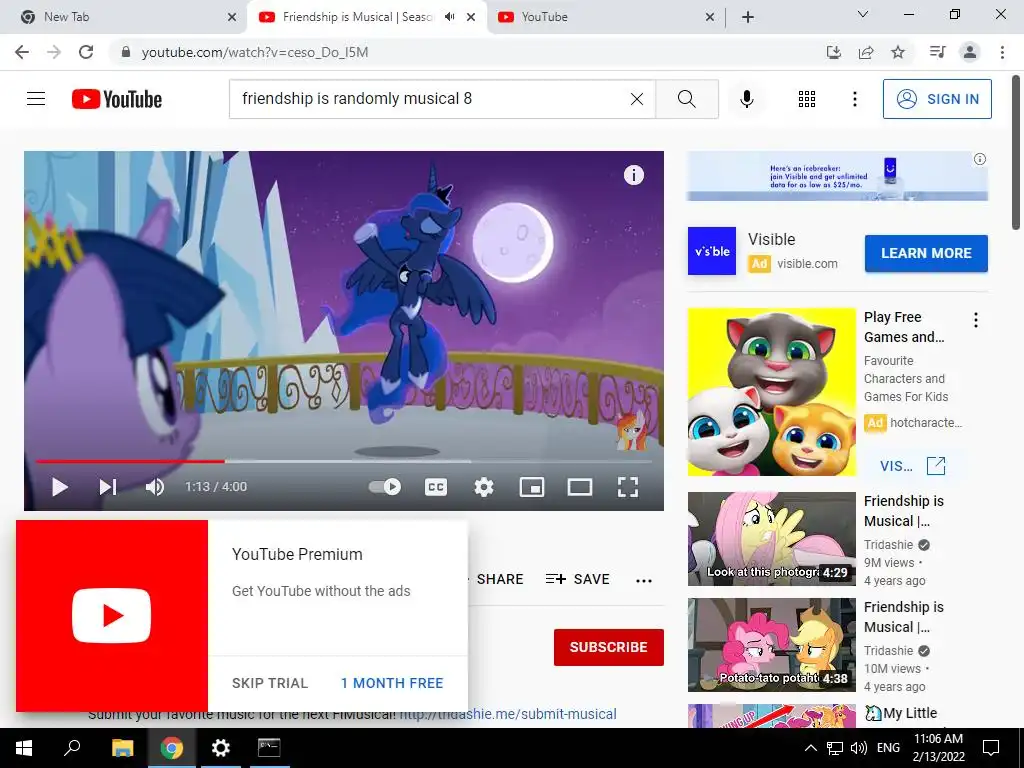The image size is (1024, 768).
Task: Open the submit-musical description link
Action: coord(508,714)
